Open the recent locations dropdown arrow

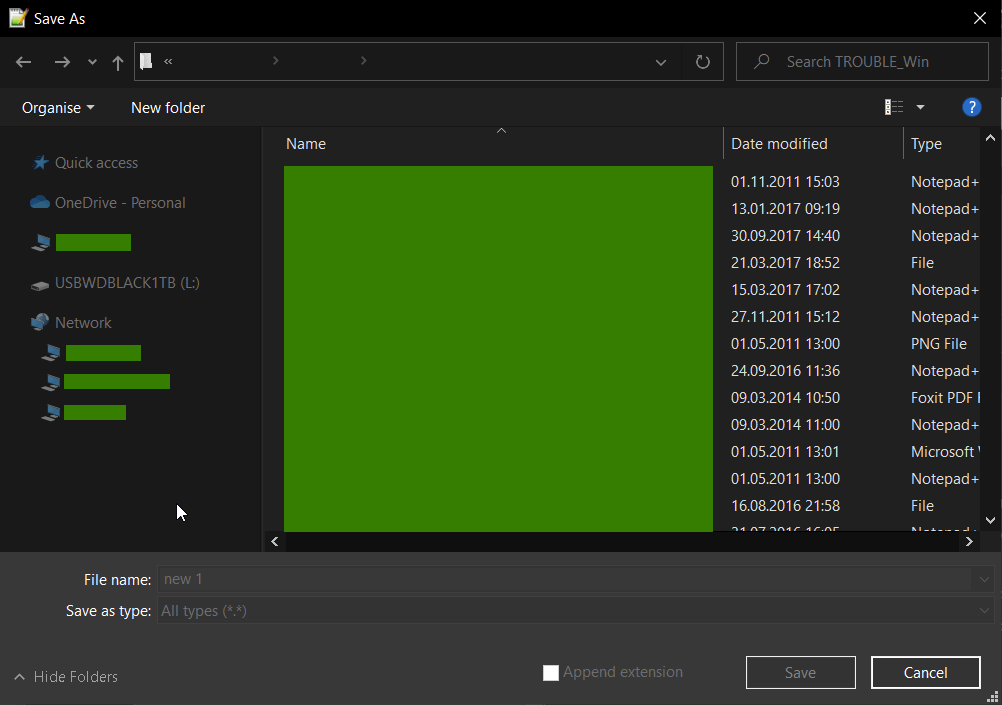coord(92,62)
